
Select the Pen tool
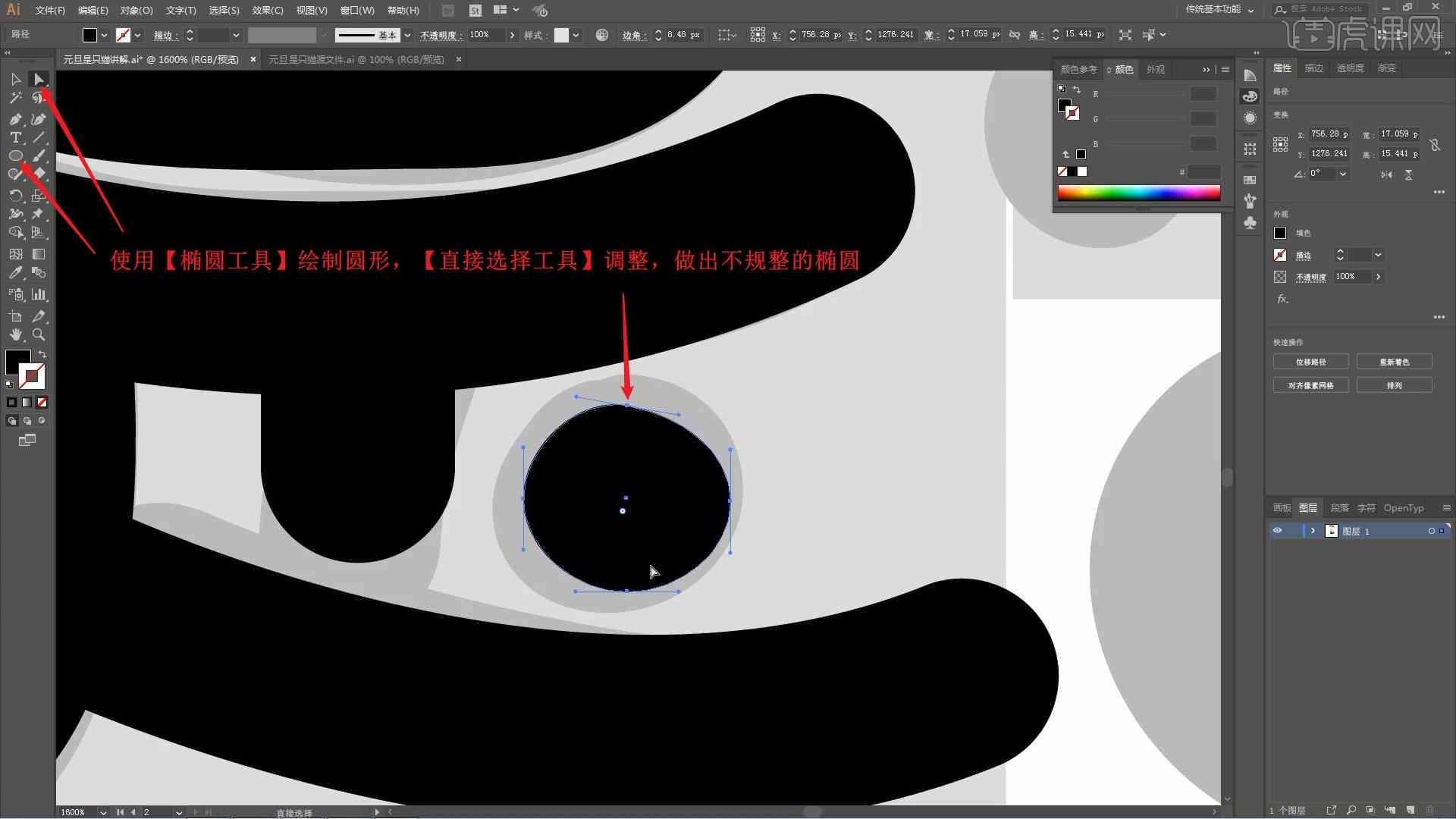click(15, 119)
